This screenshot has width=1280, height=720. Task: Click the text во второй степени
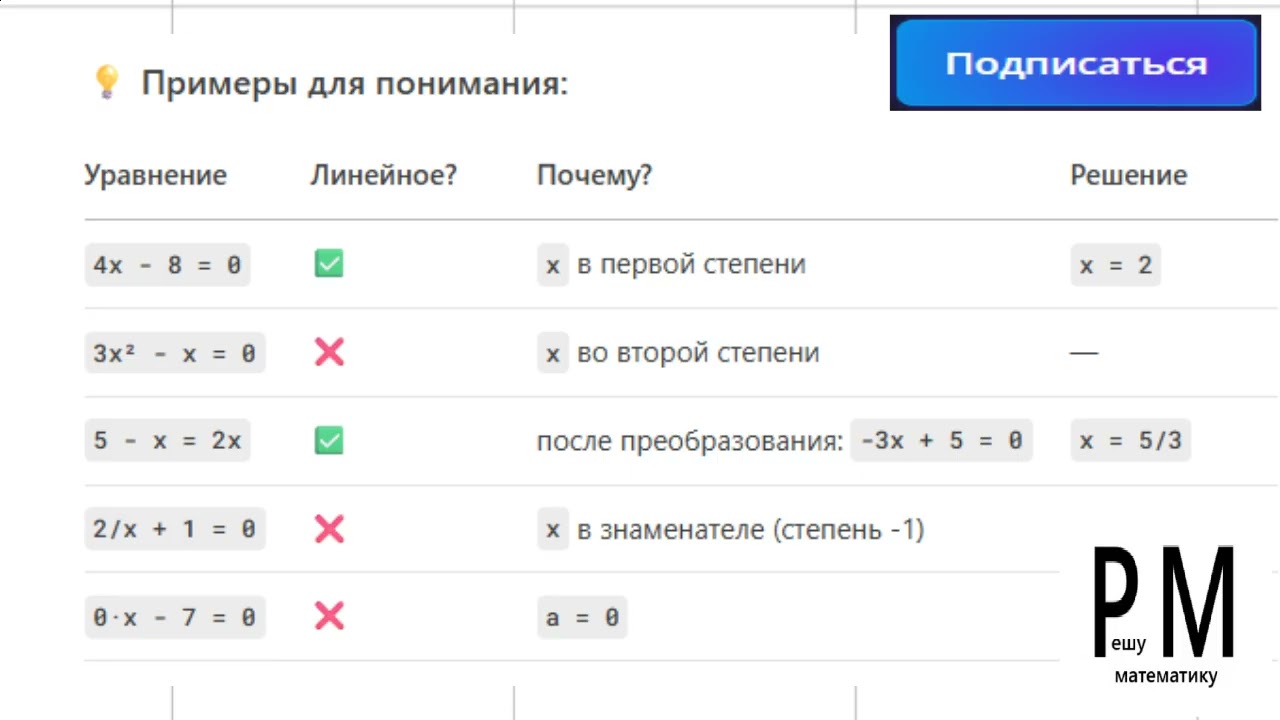coord(698,353)
